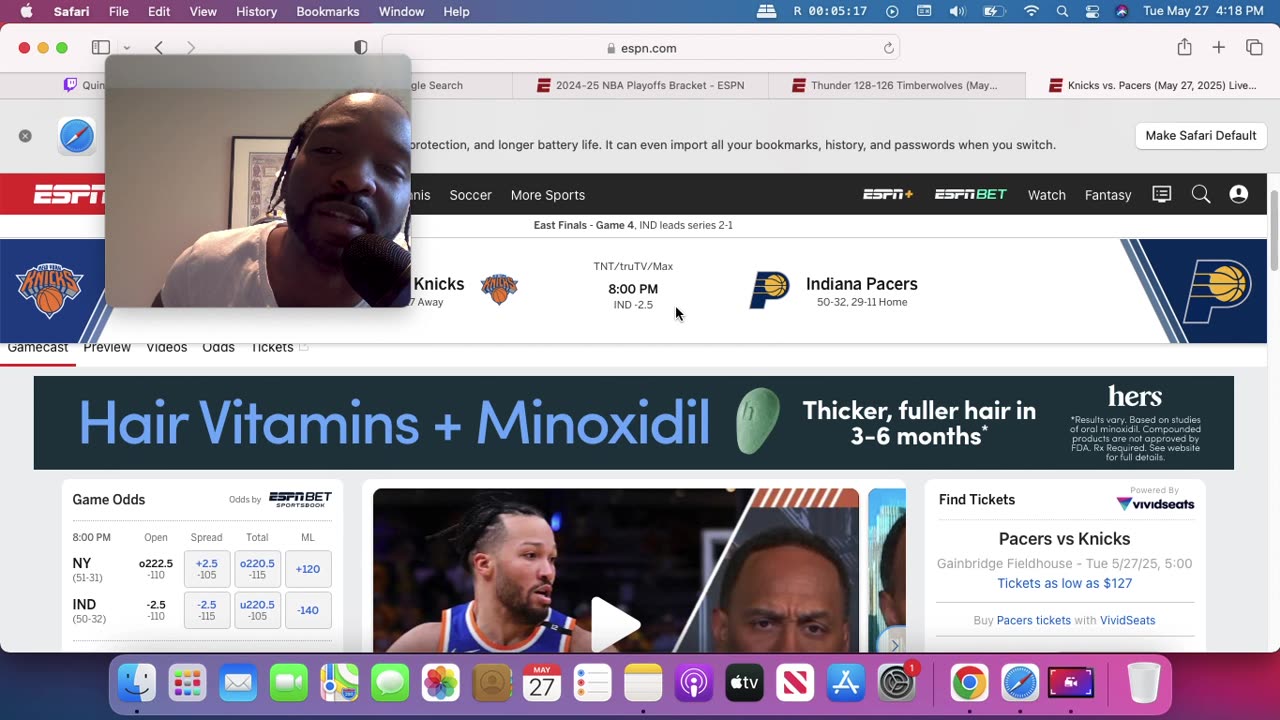The width and height of the screenshot is (1280, 720).
Task: Select the Videos tab
Action: point(166,348)
